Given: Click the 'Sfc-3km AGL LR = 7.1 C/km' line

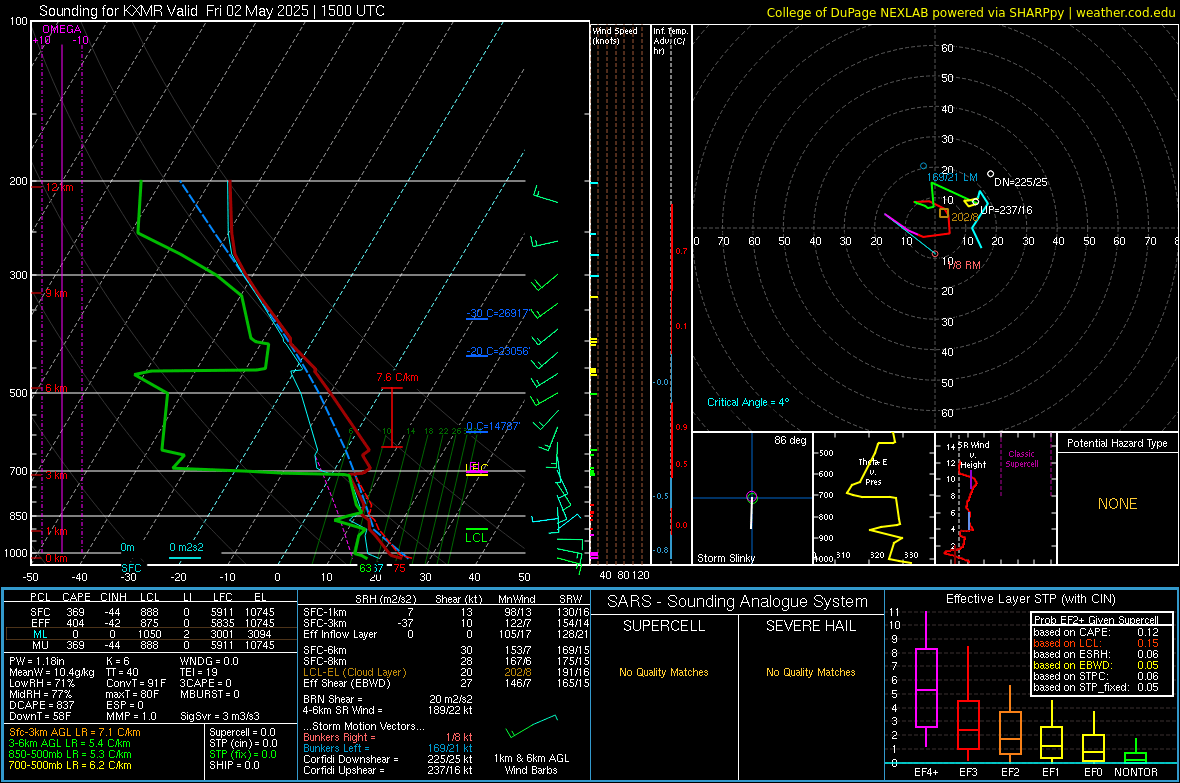Looking at the screenshot, I should (75, 732).
